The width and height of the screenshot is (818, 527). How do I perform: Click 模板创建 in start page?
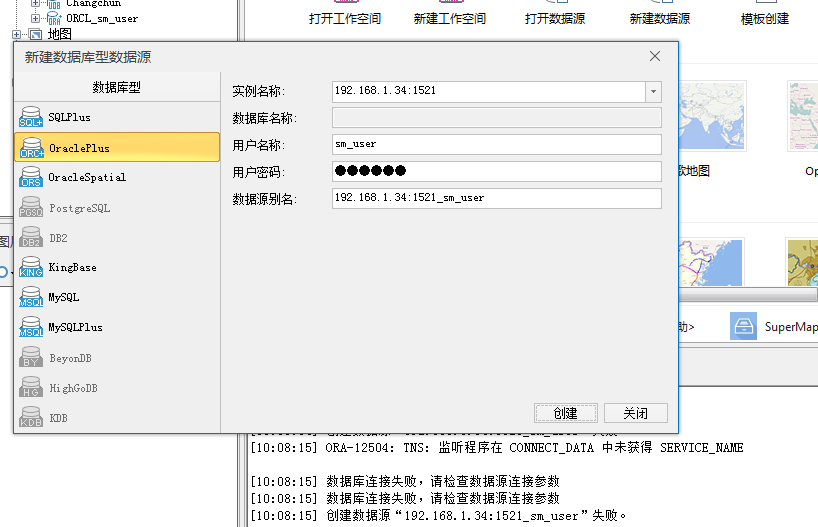point(765,19)
